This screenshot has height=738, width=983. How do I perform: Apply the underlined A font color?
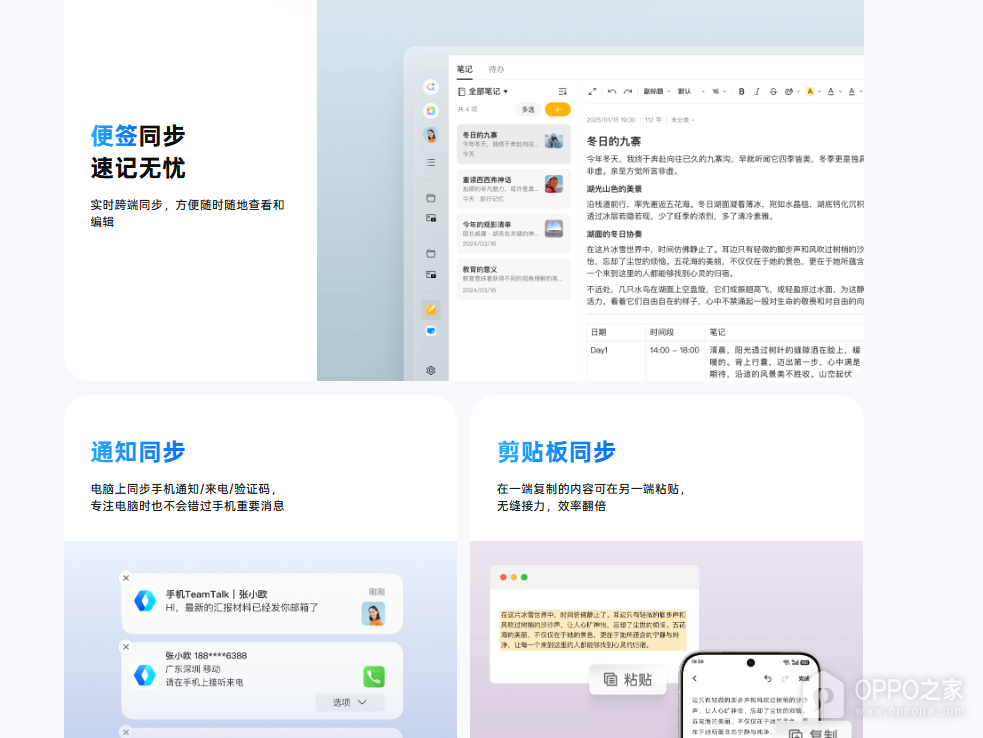831,92
